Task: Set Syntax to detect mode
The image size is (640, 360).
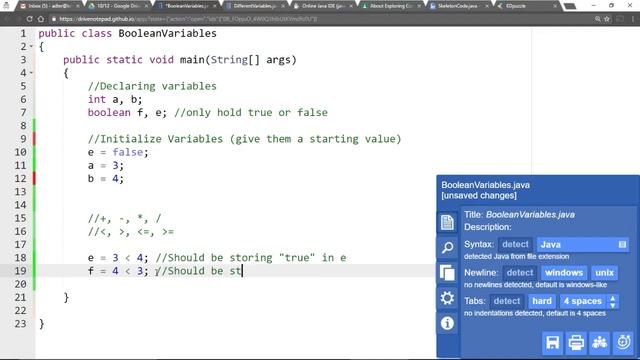Action: (x=515, y=244)
